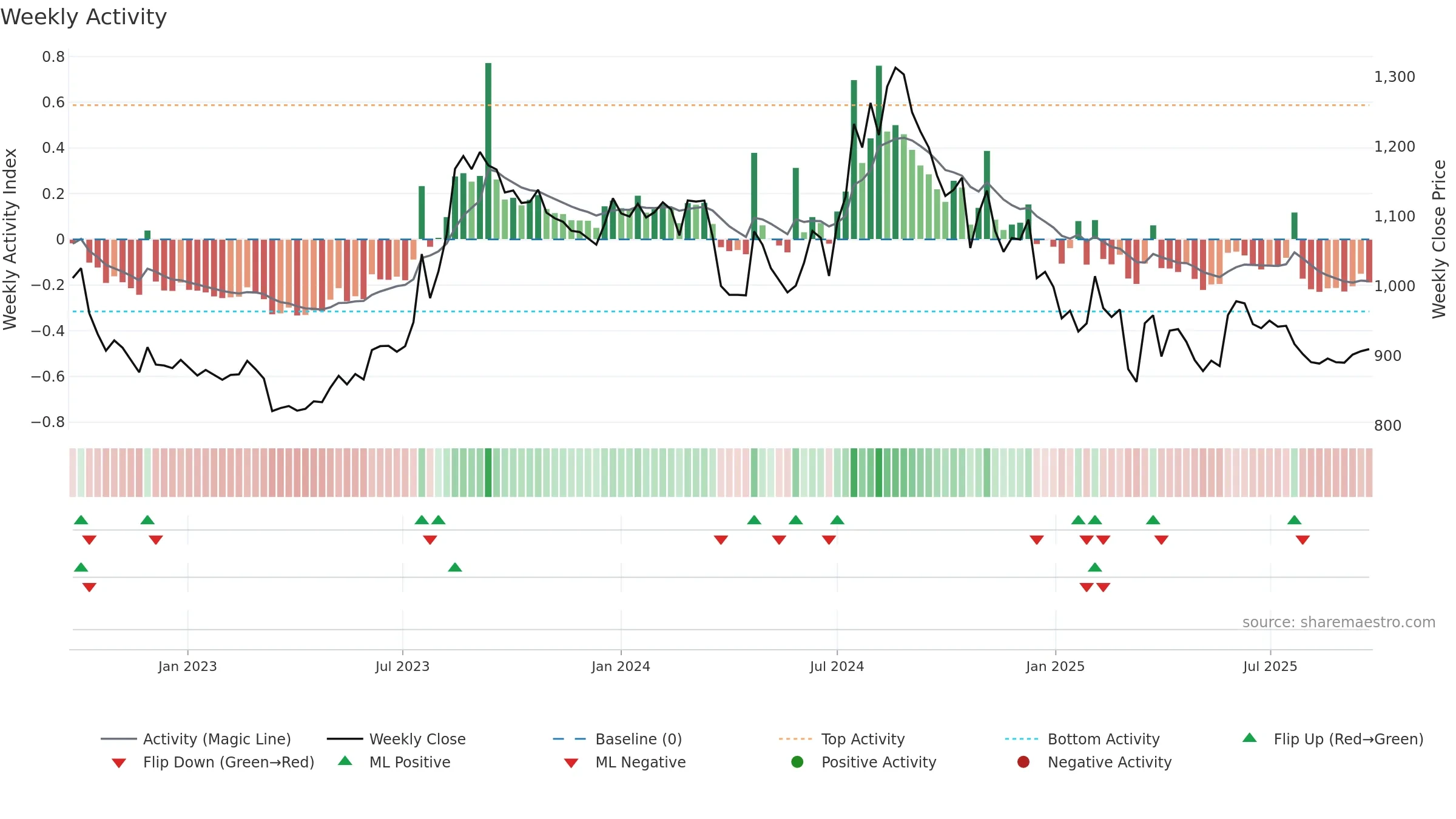Click the 1,000 price axis tick
Viewport: 1456px width, 819px height.
tap(1395, 286)
